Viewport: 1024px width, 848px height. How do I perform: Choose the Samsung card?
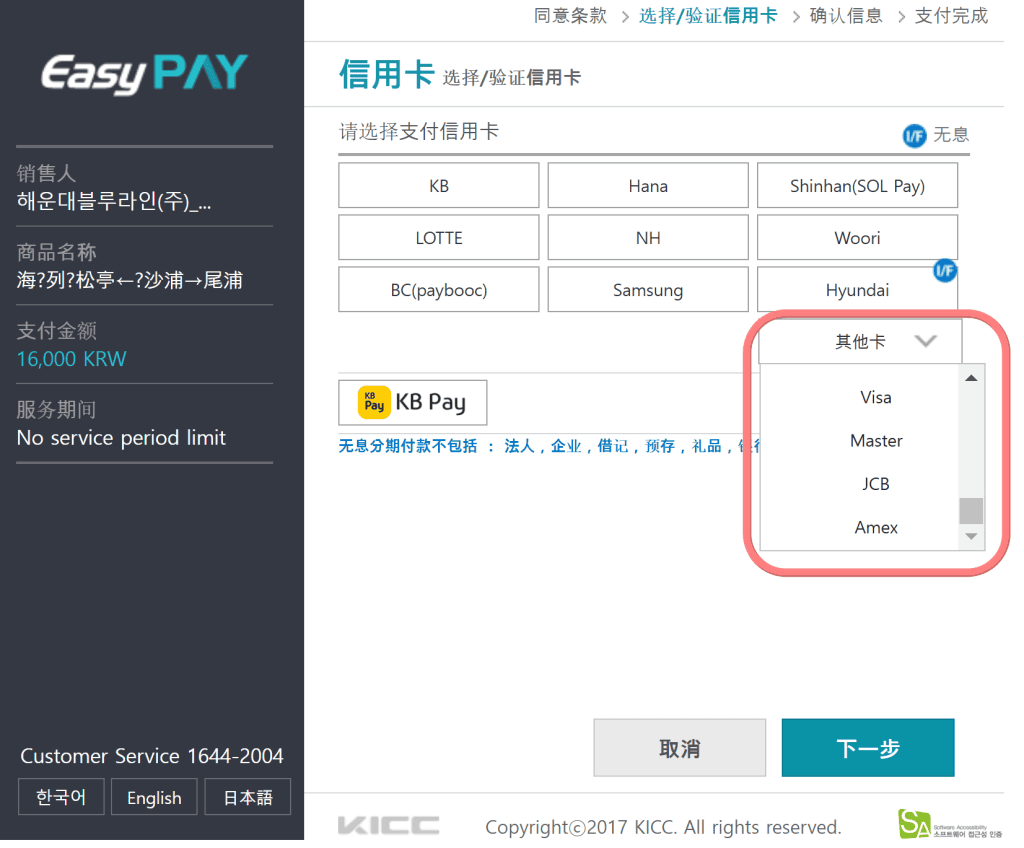(x=648, y=289)
